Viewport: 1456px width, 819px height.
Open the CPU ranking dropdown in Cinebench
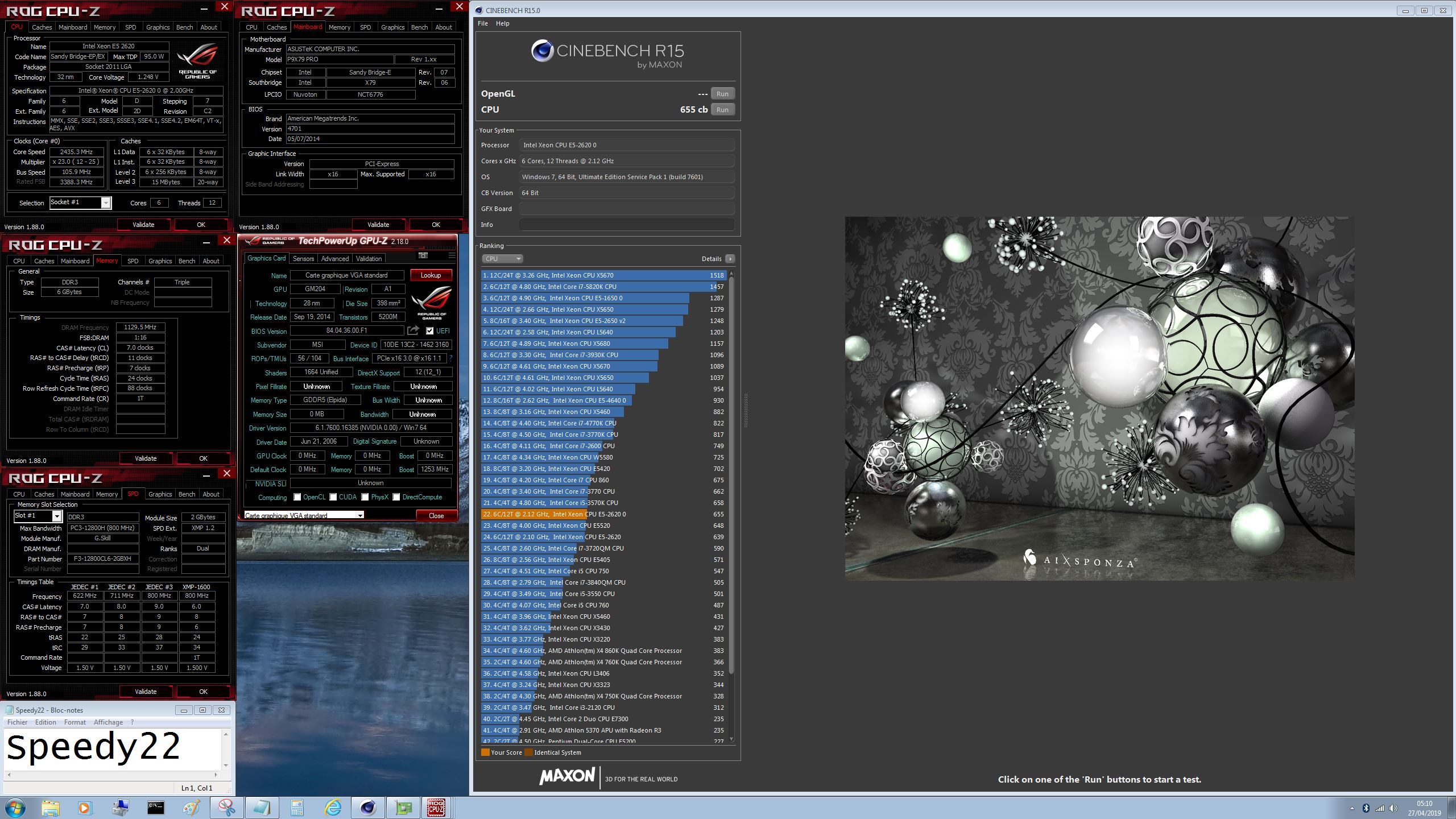click(x=502, y=259)
